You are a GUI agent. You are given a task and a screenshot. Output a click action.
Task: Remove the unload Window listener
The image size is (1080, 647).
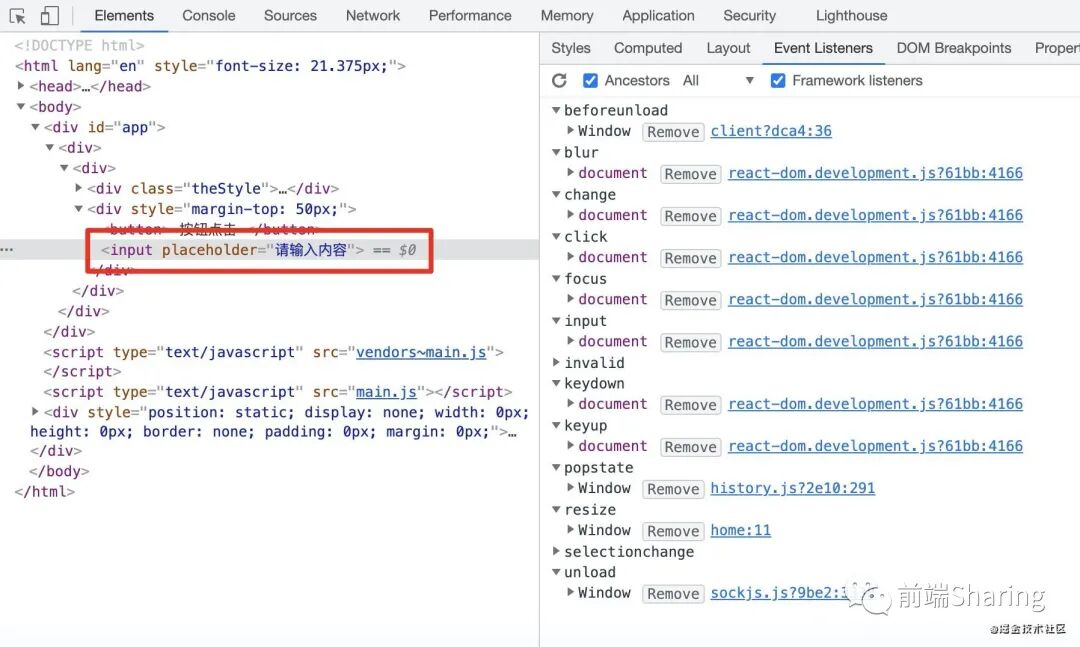[673, 594]
